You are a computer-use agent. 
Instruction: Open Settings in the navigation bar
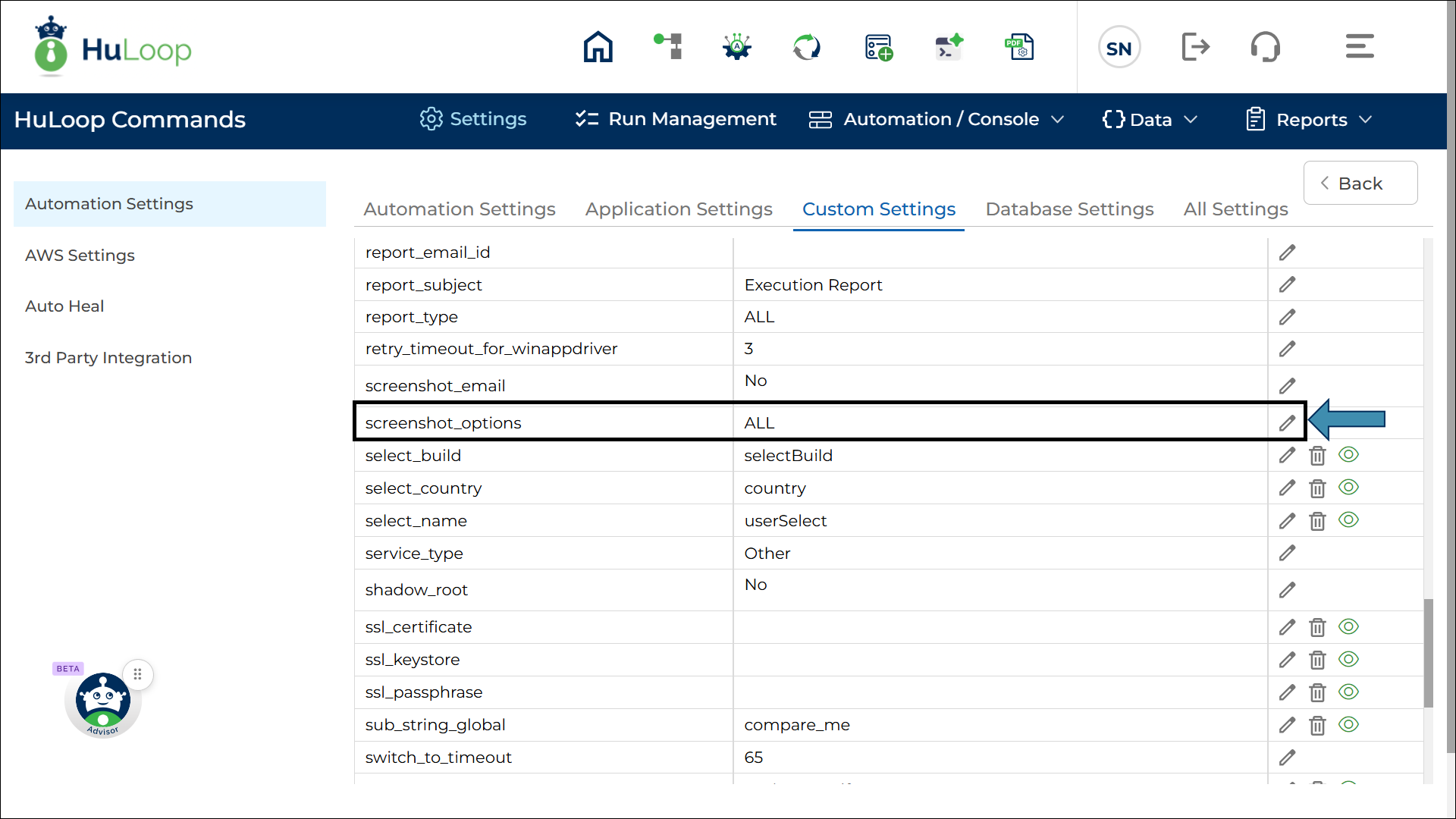473,119
